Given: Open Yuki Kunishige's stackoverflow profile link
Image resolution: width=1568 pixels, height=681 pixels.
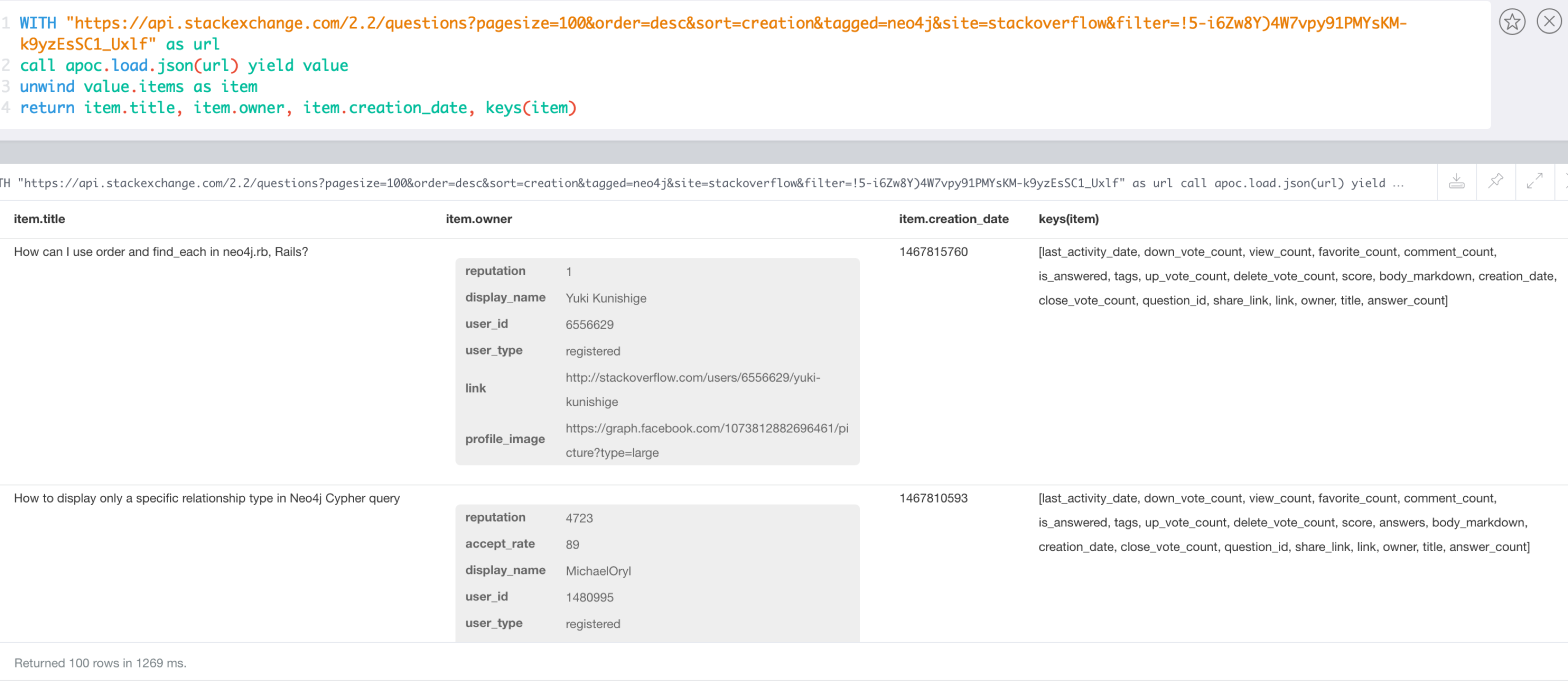Looking at the screenshot, I should [x=692, y=389].
